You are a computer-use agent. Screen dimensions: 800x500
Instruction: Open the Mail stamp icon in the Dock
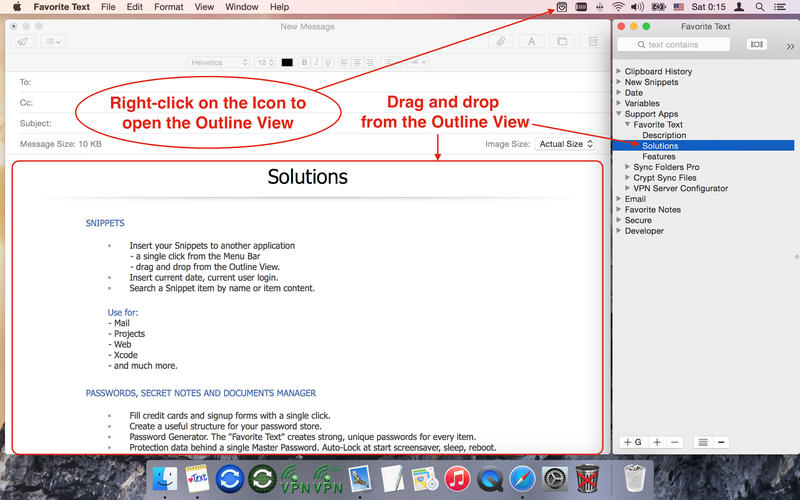click(x=360, y=480)
